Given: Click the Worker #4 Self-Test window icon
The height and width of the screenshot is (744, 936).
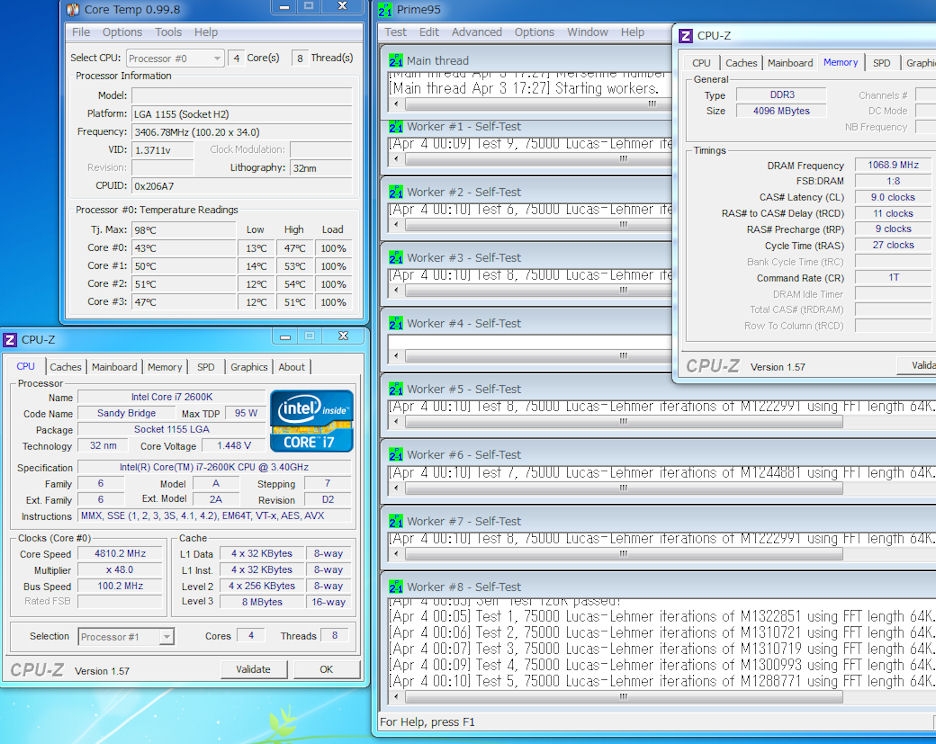Looking at the screenshot, I should (396, 324).
